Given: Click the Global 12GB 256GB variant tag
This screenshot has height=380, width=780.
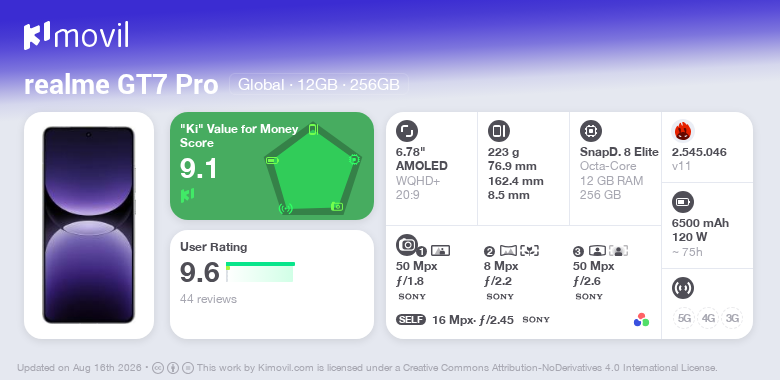Looking at the screenshot, I should pyautogui.click(x=319, y=85).
